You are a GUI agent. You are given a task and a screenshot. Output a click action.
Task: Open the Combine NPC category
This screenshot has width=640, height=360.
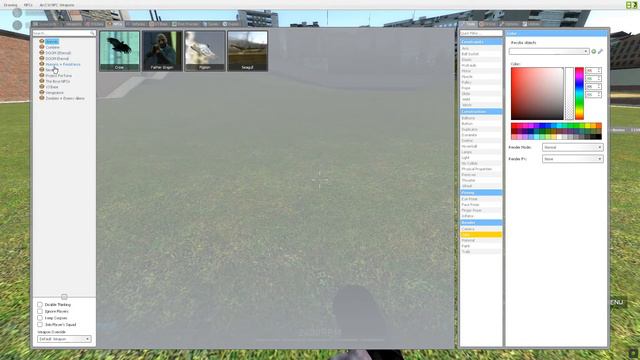tap(52, 47)
